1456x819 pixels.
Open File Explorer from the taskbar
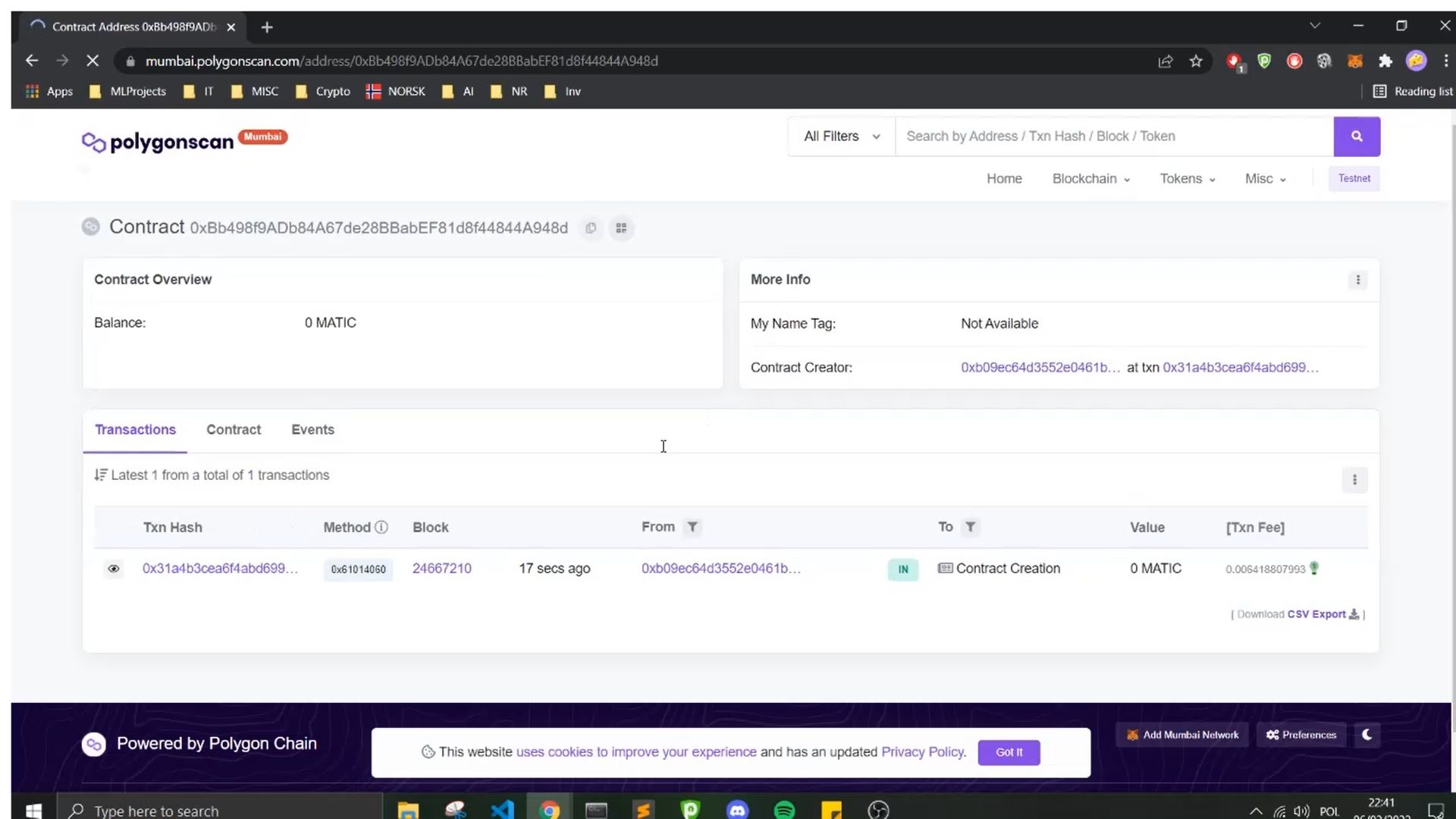point(408,810)
